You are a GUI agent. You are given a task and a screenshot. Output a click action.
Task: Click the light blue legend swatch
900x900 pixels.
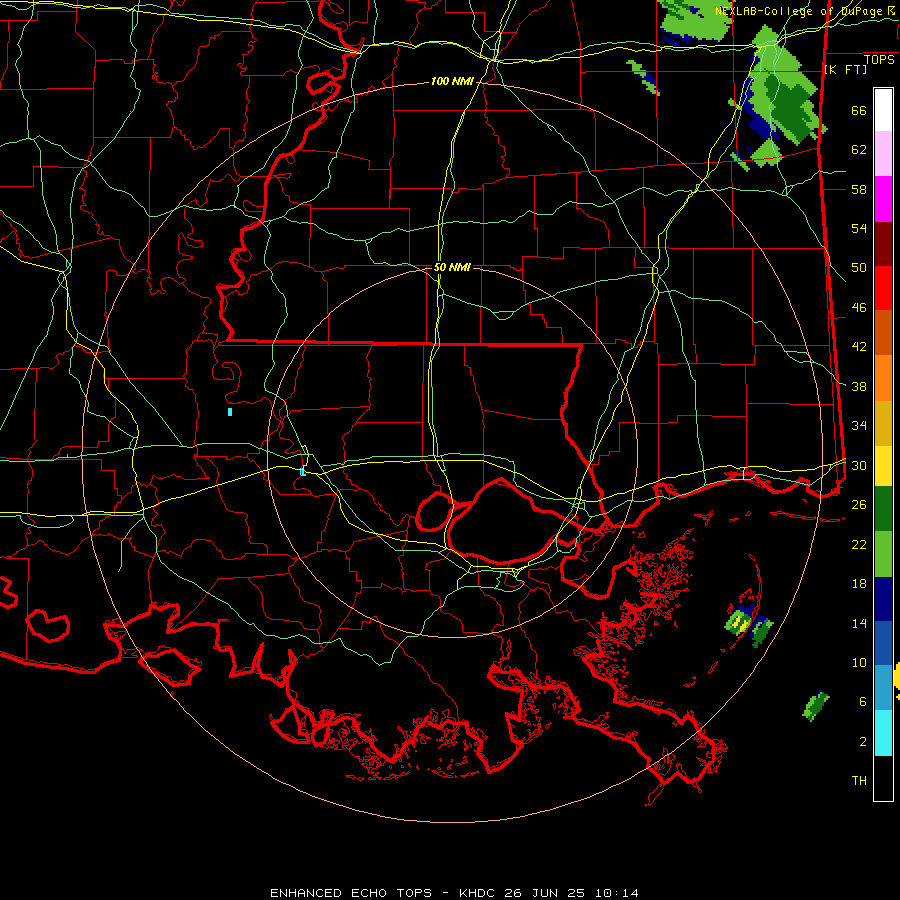point(883,688)
